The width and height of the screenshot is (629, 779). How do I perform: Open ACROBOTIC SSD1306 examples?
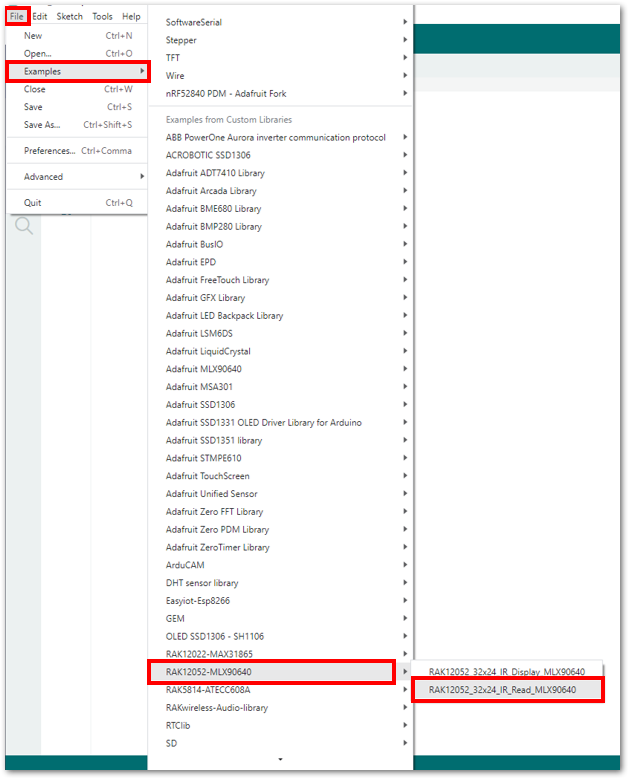click(281, 156)
